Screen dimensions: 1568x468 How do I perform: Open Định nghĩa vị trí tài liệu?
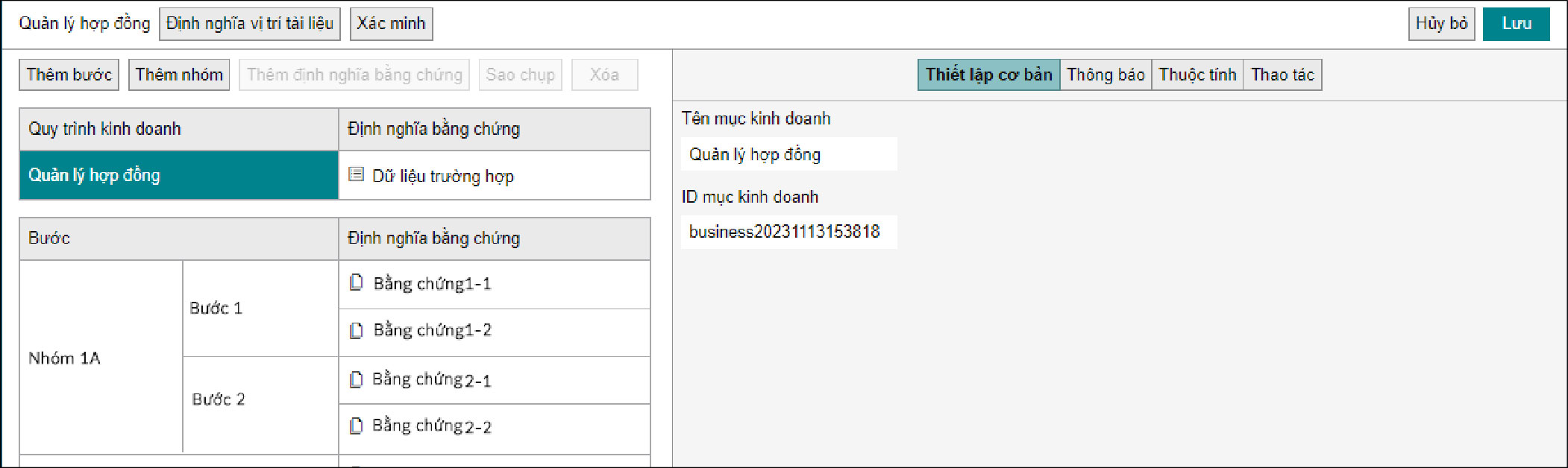250,24
